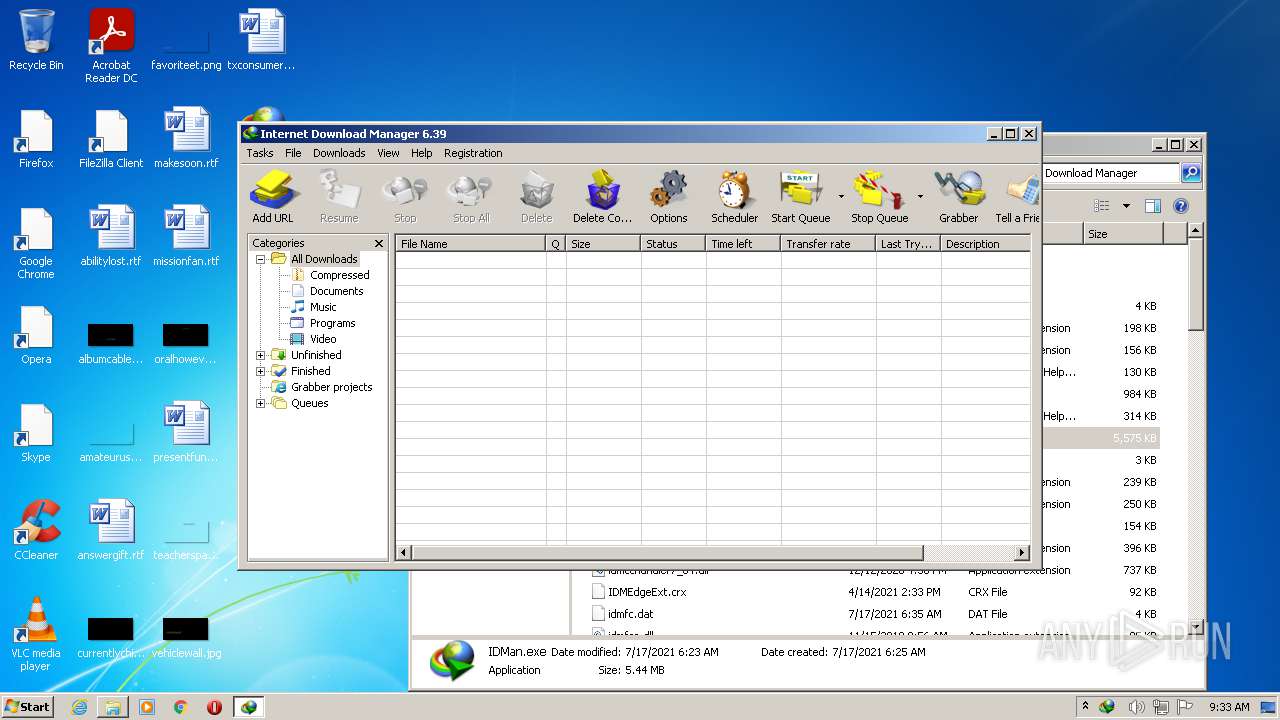Open the Downloads menu
This screenshot has width=1280, height=720.
tap(339, 153)
